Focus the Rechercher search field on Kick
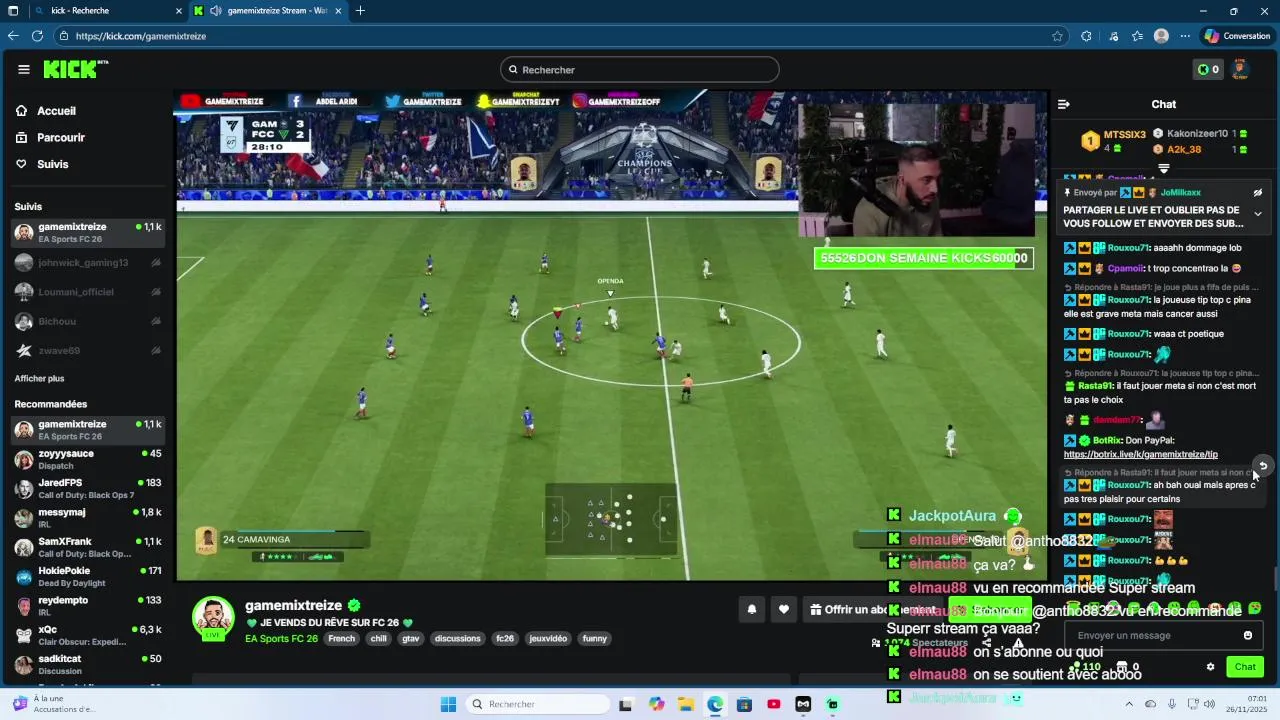The width and height of the screenshot is (1280, 720). pyautogui.click(x=640, y=70)
